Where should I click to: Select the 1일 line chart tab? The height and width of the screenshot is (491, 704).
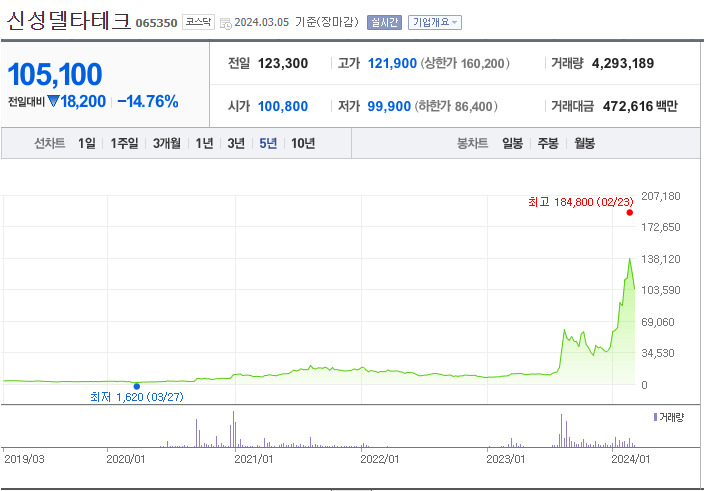click(x=87, y=143)
